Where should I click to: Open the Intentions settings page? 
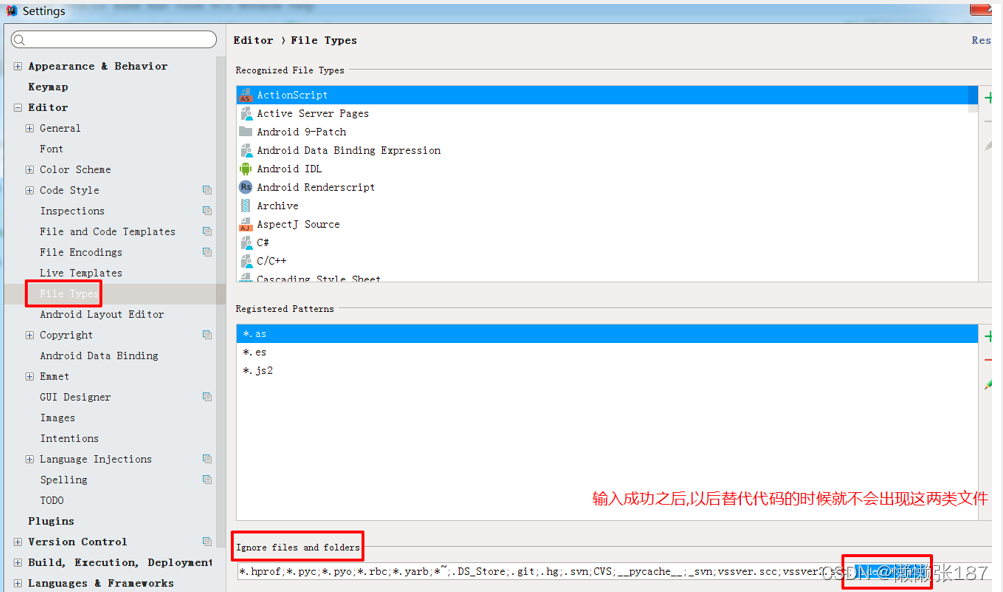tap(69, 438)
